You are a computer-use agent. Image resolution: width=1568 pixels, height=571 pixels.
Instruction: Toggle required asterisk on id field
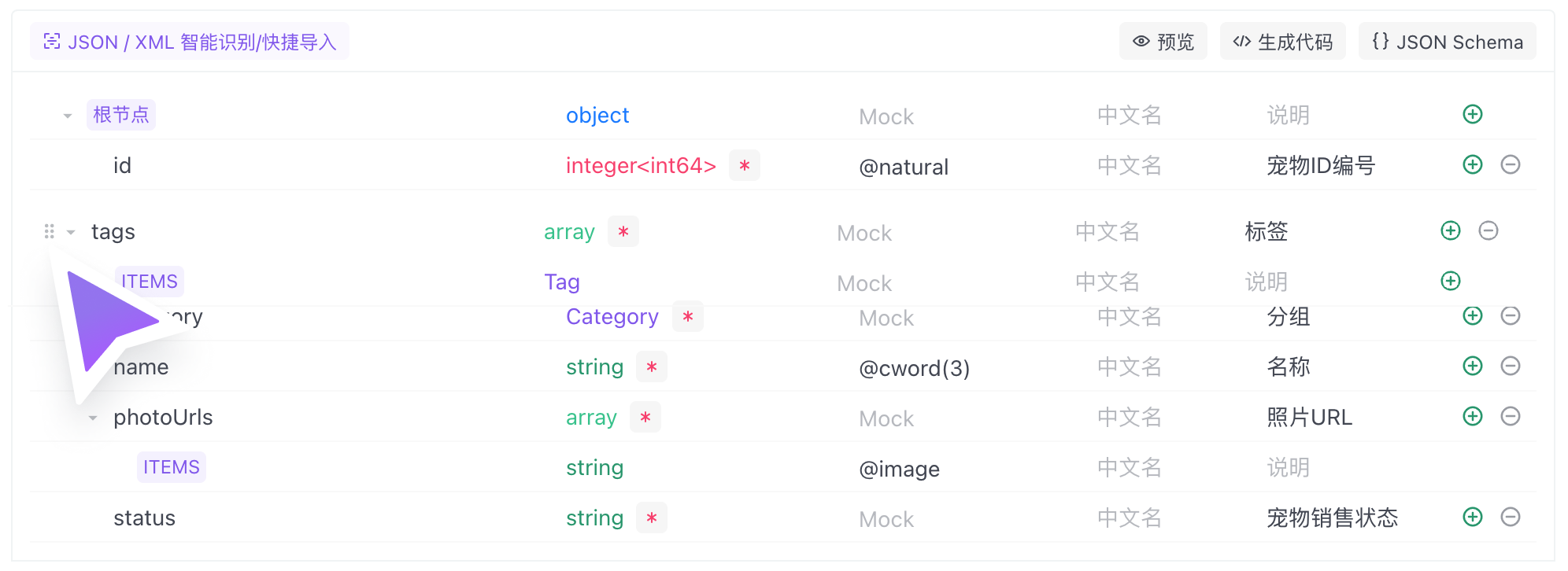click(744, 165)
